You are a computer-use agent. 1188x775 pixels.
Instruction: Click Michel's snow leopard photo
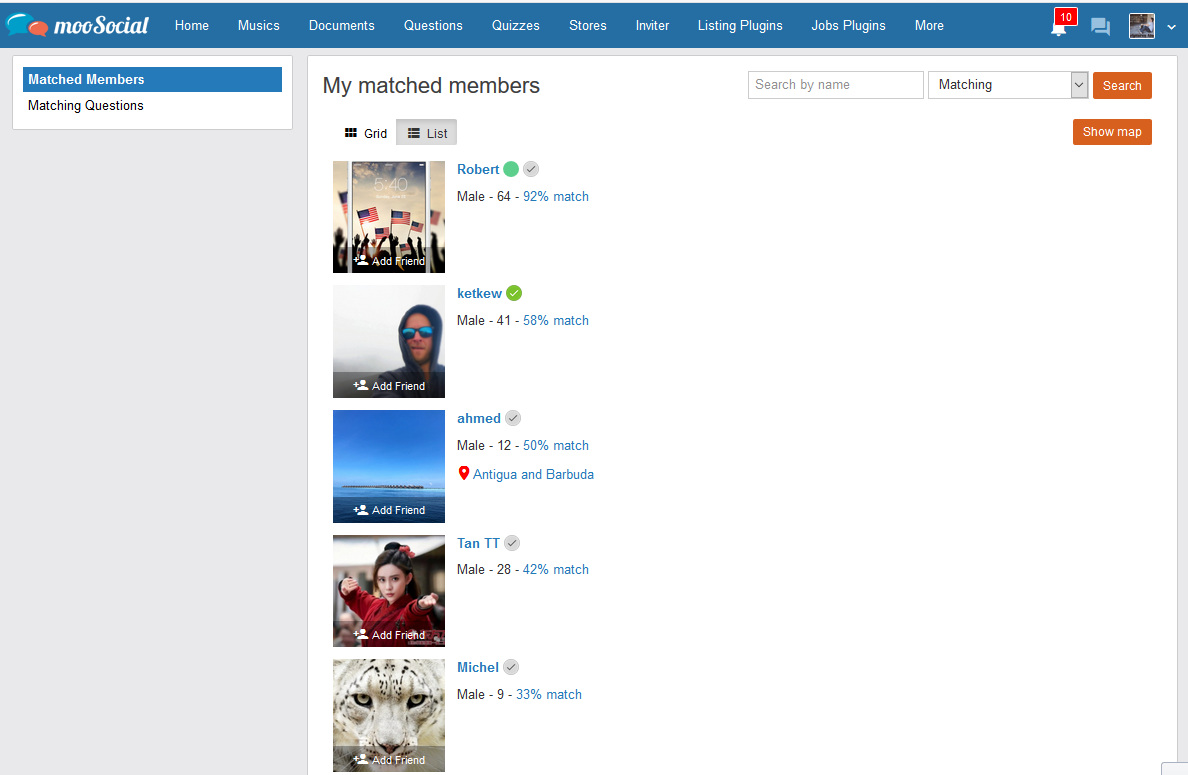click(389, 715)
